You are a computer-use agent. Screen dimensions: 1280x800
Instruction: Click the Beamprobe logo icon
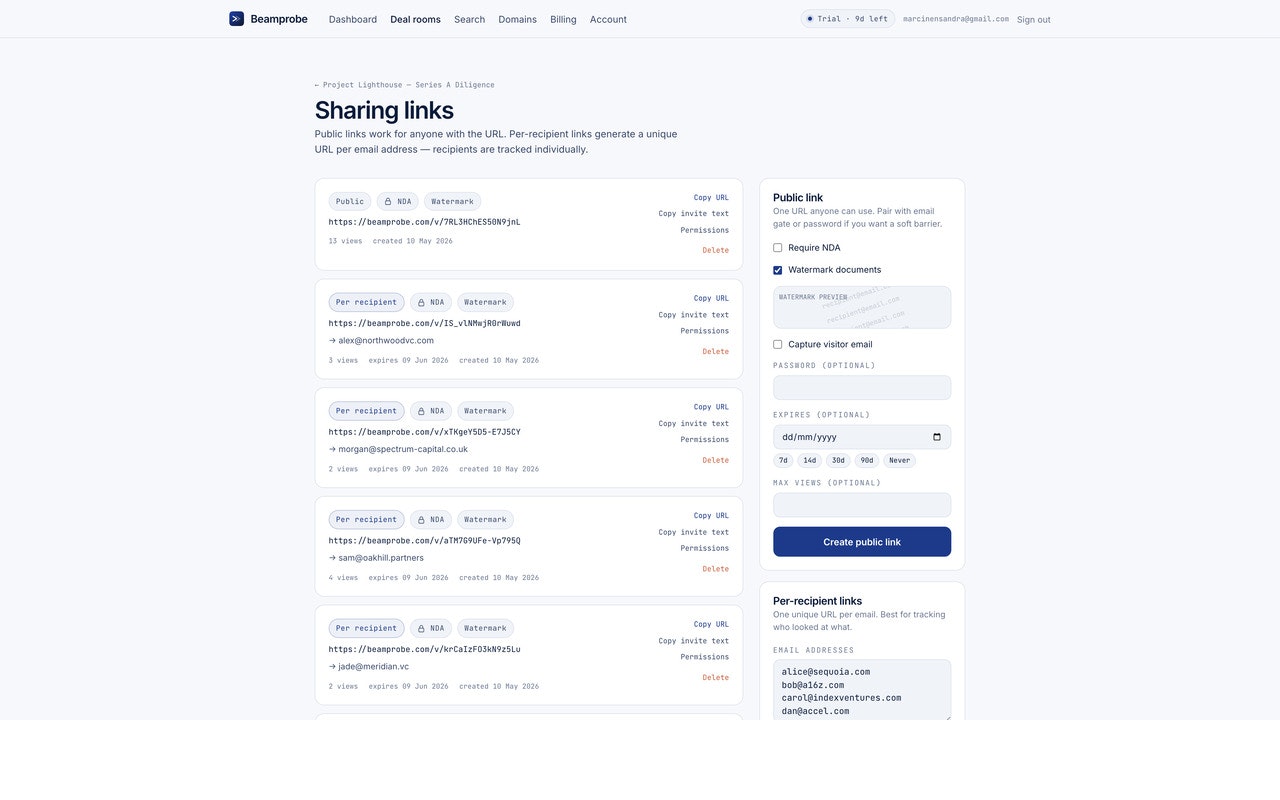(x=236, y=19)
